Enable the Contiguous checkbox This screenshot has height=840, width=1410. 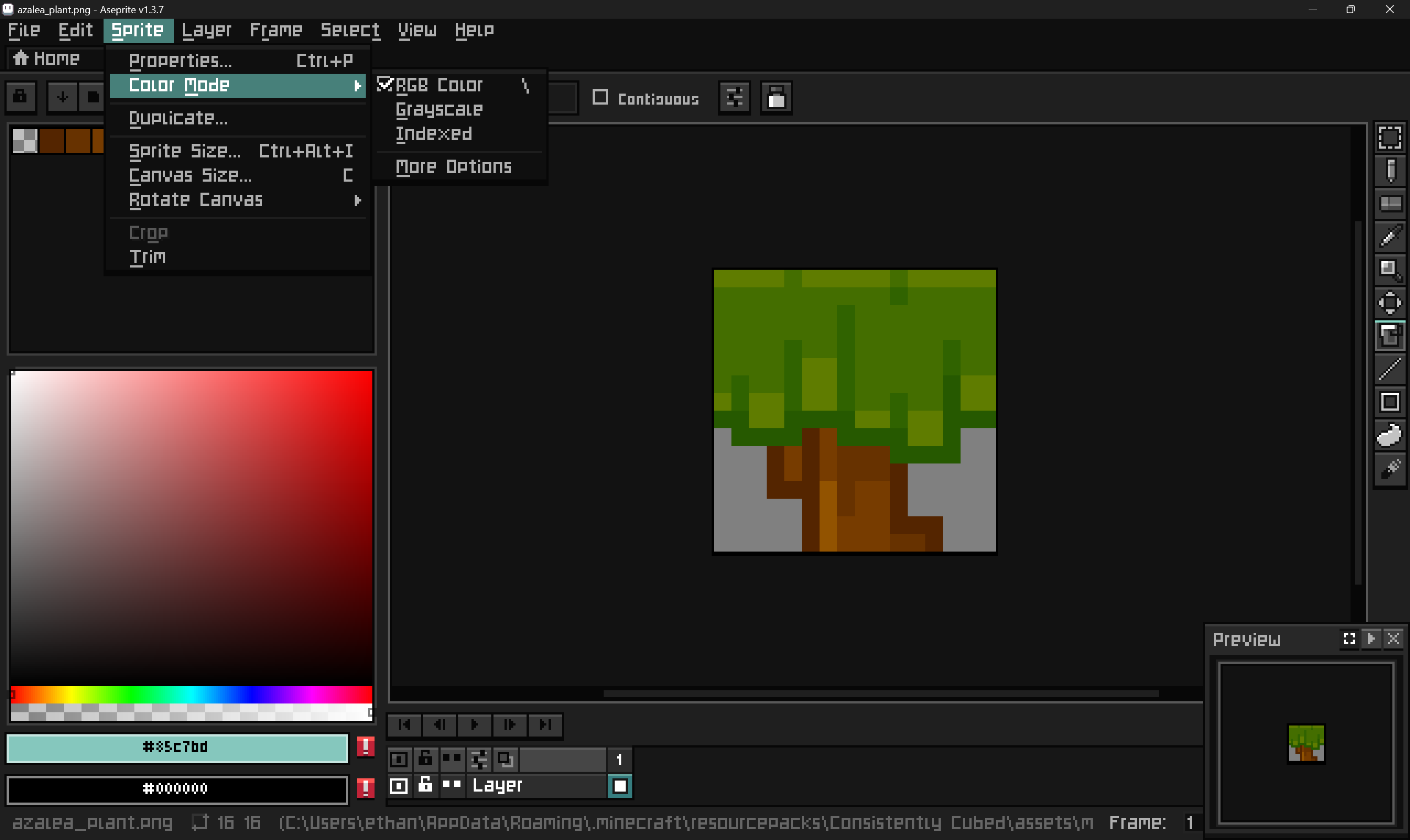pos(600,98)
